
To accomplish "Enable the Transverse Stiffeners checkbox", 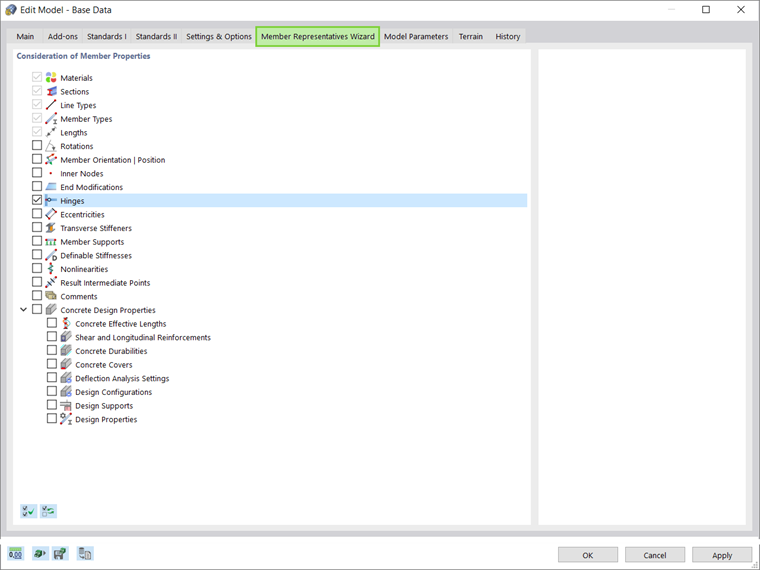I will (37, 227).
